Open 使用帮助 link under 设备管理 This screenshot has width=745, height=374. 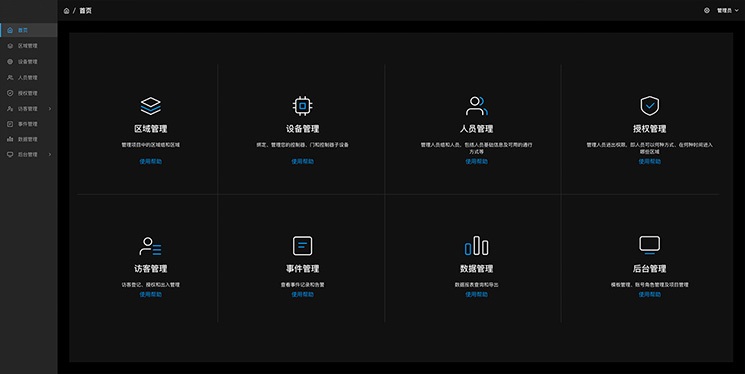point(303,162)
